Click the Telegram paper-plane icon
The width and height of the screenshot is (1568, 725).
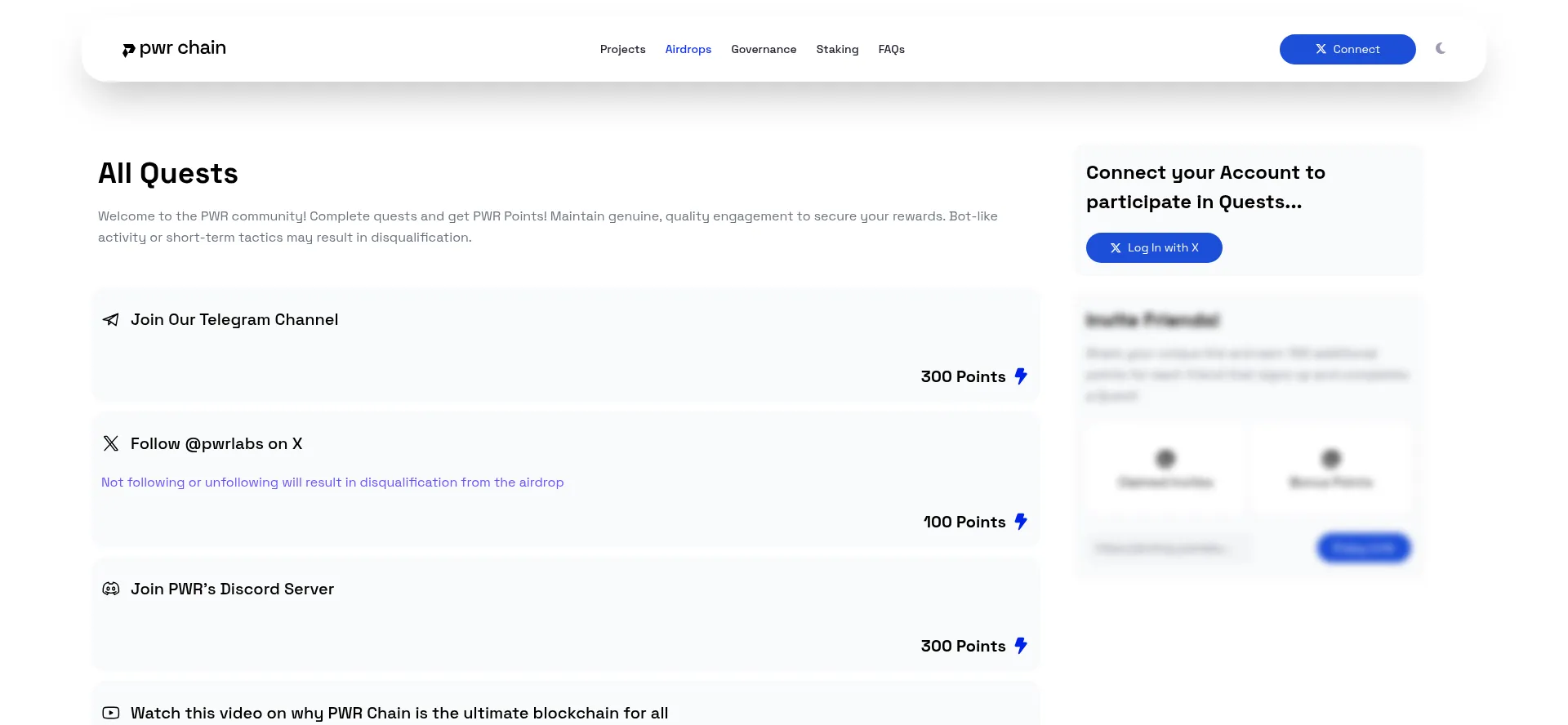[x=111, y=319]
